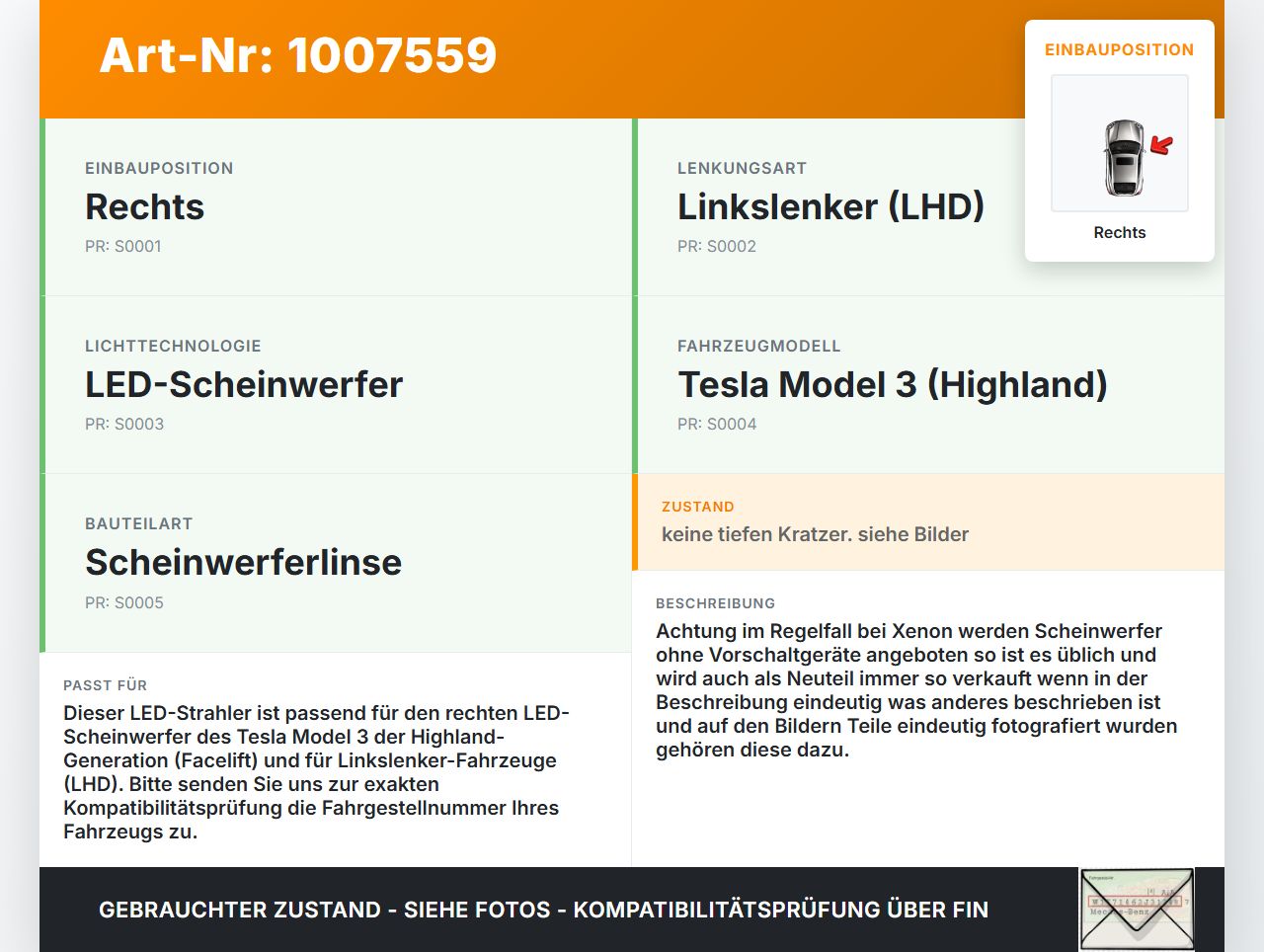Click the BESCHREIBUNG heading

point(716,603)
